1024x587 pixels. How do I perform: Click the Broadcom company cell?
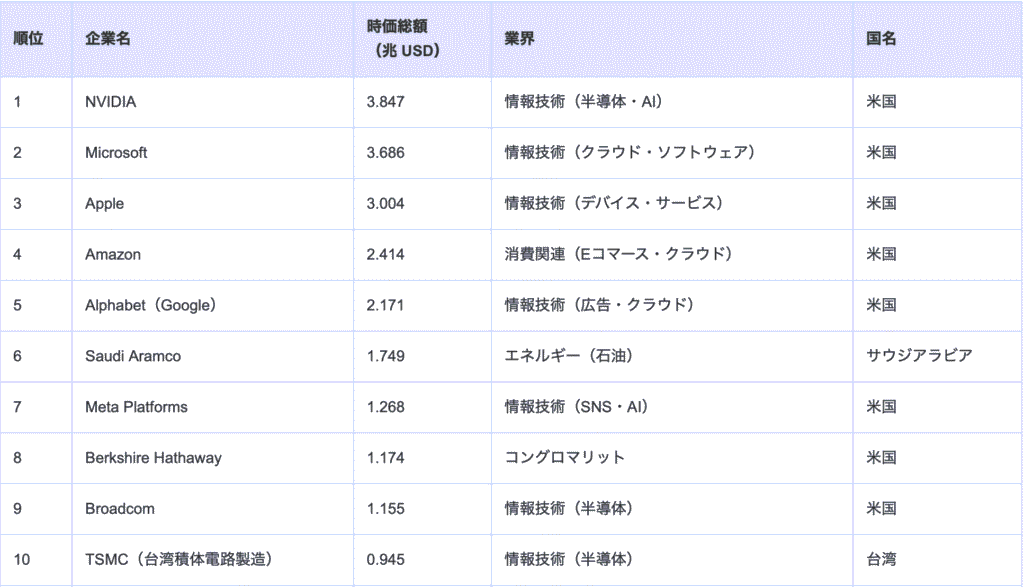(120, 509)
